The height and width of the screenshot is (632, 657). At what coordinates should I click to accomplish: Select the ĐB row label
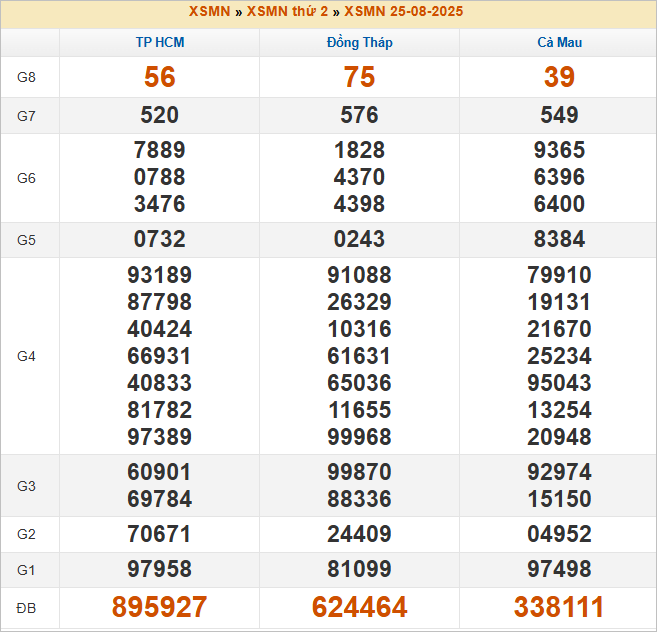coord(26,608)
